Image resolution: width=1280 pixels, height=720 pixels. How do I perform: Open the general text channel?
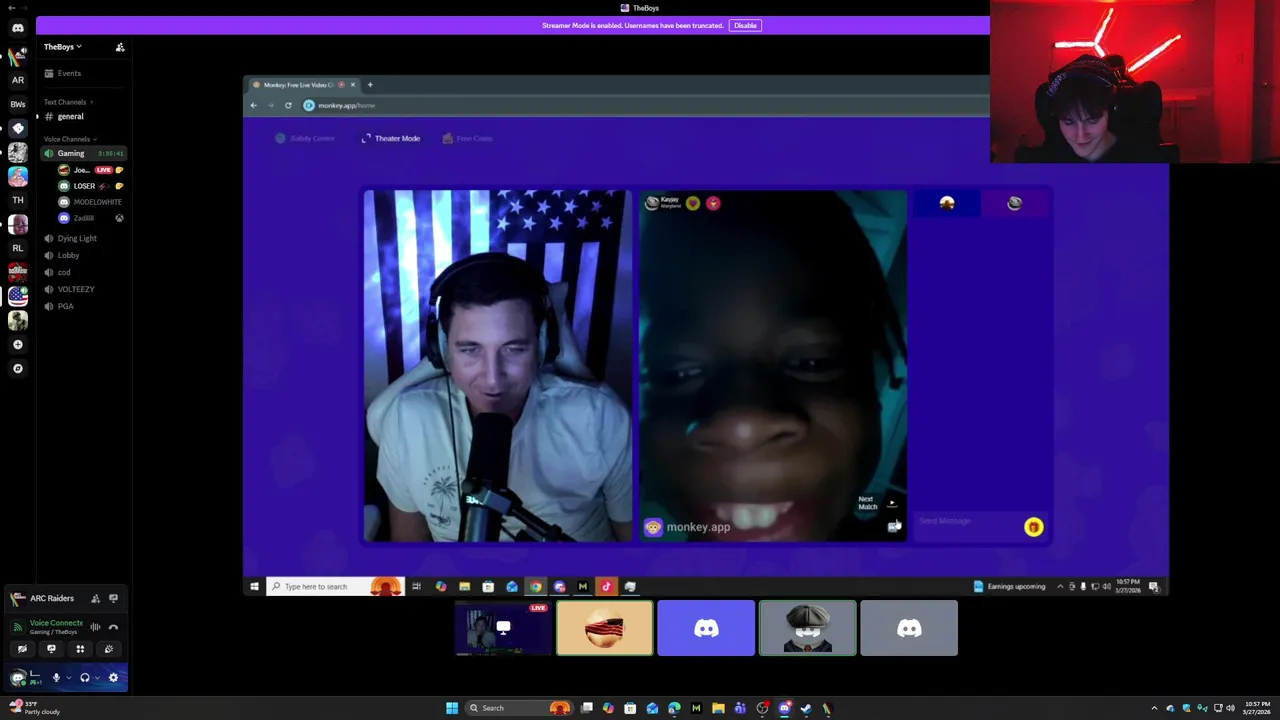70,116
